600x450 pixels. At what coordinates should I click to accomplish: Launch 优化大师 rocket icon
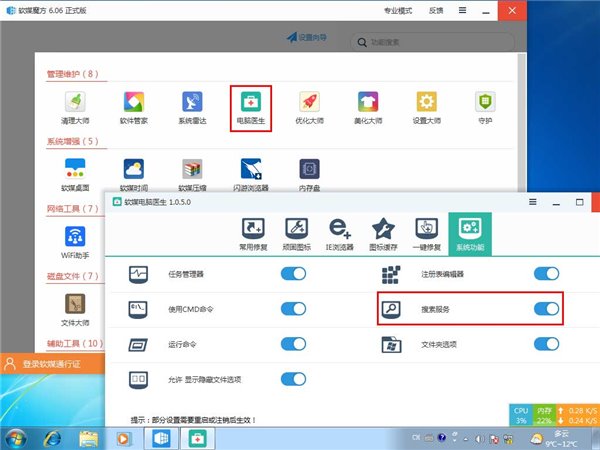tap(310, 102)
